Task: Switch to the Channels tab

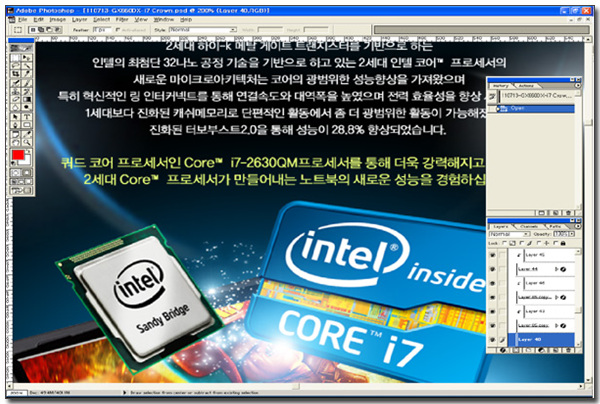Action: (x=529, y=226)
